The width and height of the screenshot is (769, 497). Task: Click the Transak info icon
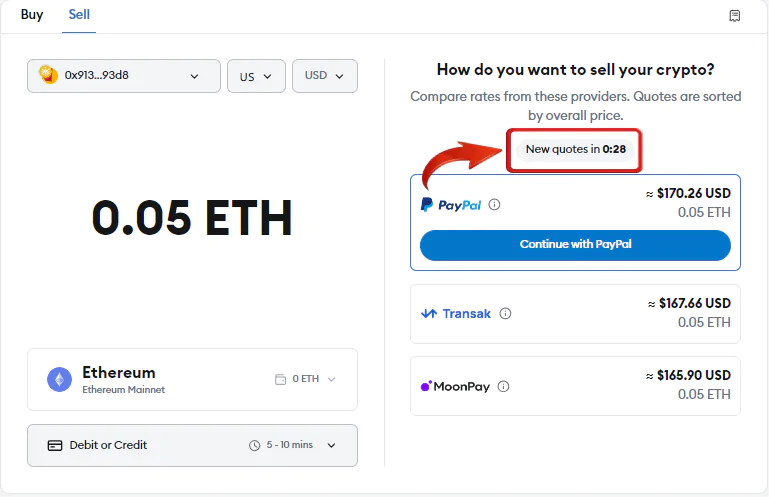coord(505,313)
